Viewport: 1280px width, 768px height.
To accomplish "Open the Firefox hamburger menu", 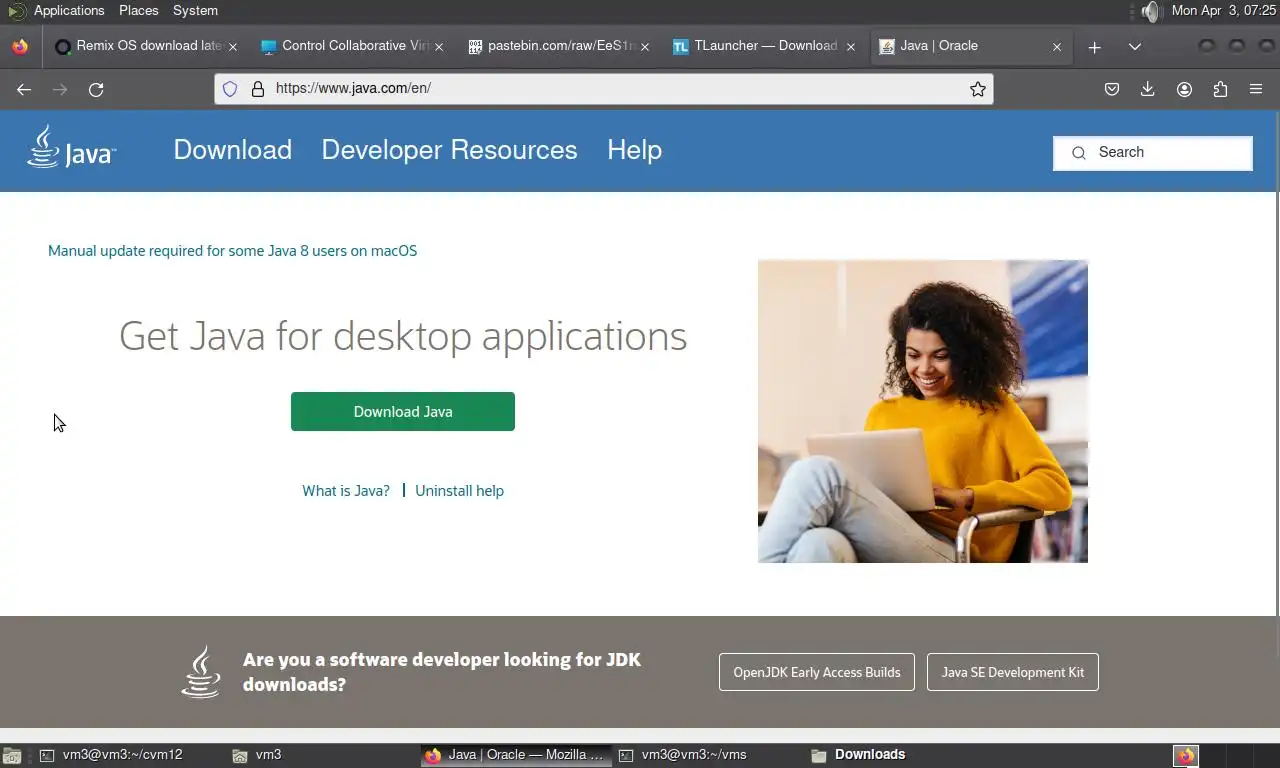I will 1256,89.
